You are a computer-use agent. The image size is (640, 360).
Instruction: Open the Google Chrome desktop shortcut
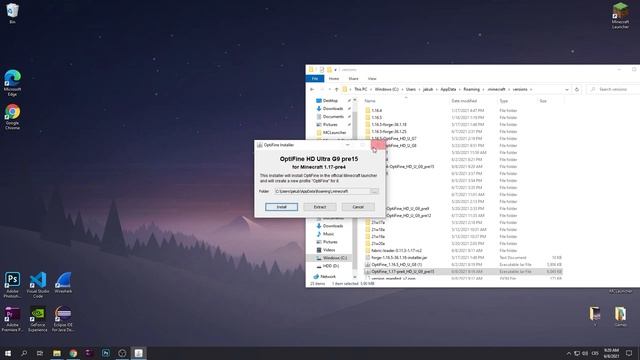coord(12,117)
